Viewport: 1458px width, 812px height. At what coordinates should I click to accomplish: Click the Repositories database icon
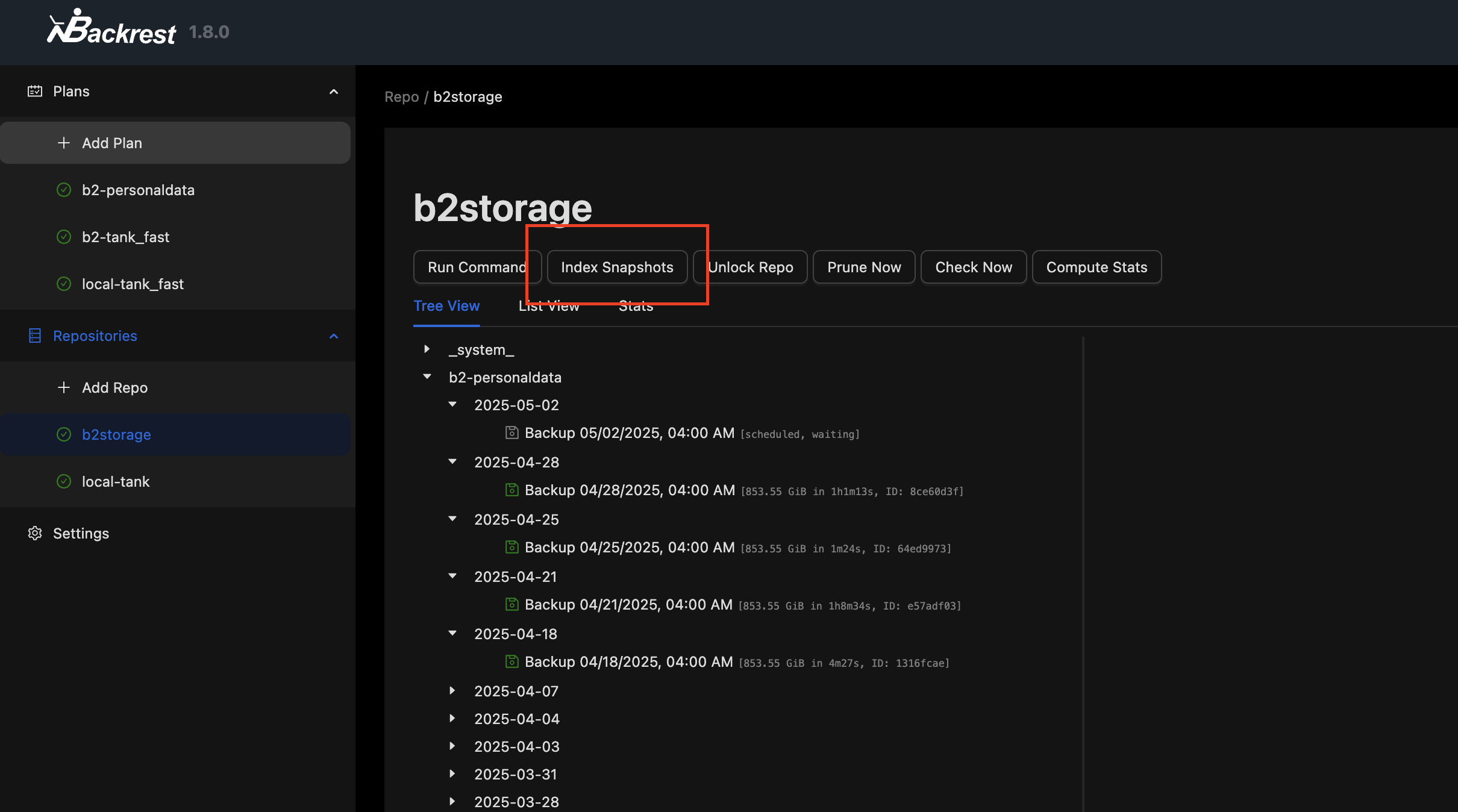tap(35, 336)
